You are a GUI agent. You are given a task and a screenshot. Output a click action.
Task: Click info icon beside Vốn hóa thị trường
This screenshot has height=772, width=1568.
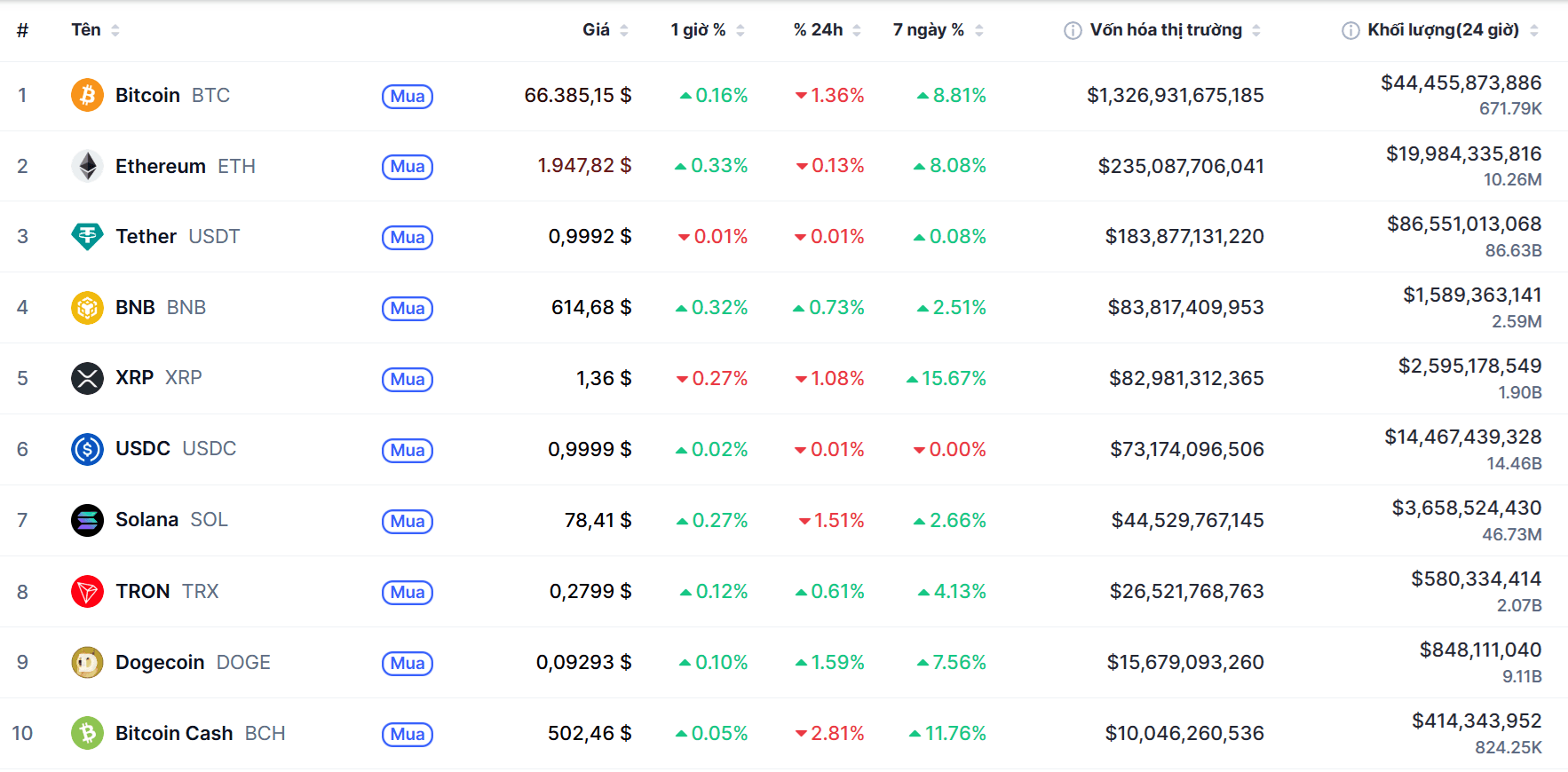(x=1073, y=30)
